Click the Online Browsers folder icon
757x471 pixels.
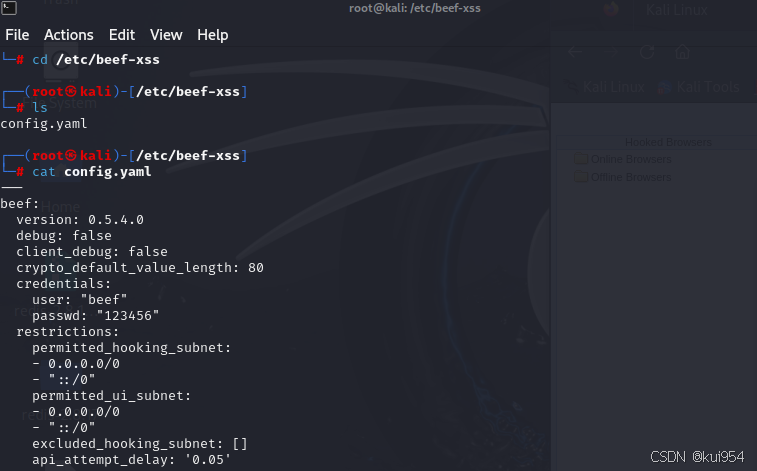point(581,159)
